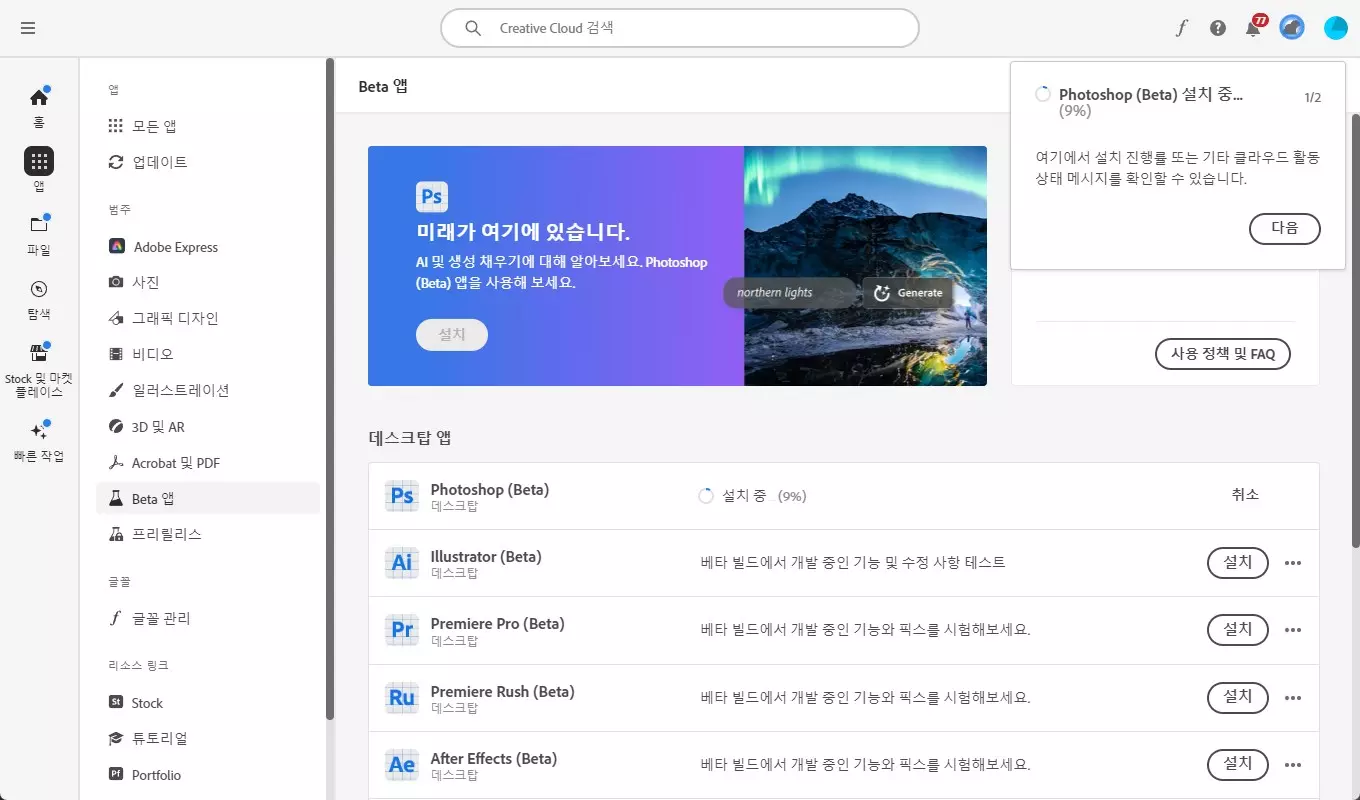Click the profile avatar icon
This screenshot has height=800, width=1360.
(x=1335, y=28)
